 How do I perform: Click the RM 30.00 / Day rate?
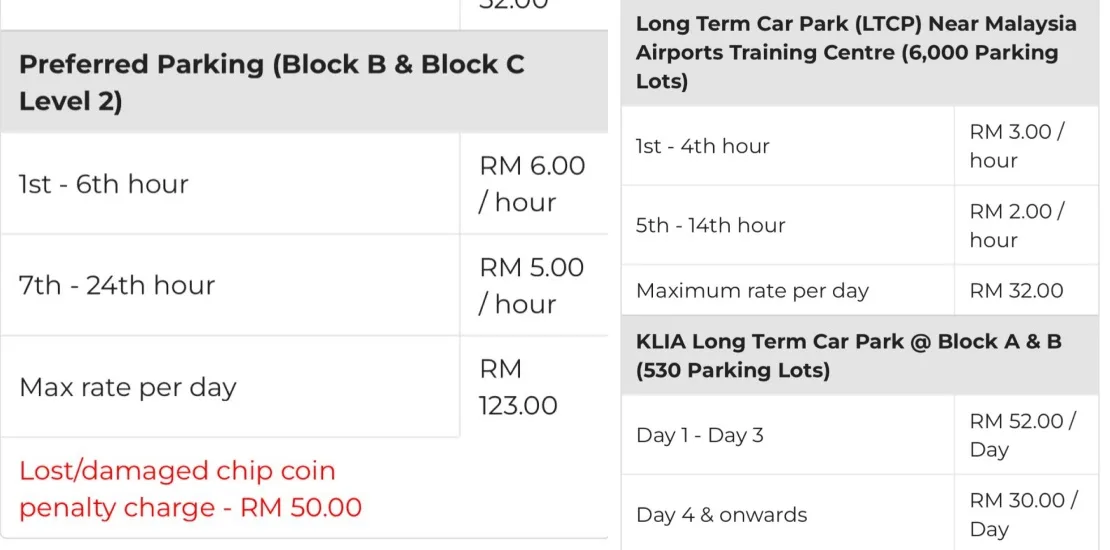1022,515
